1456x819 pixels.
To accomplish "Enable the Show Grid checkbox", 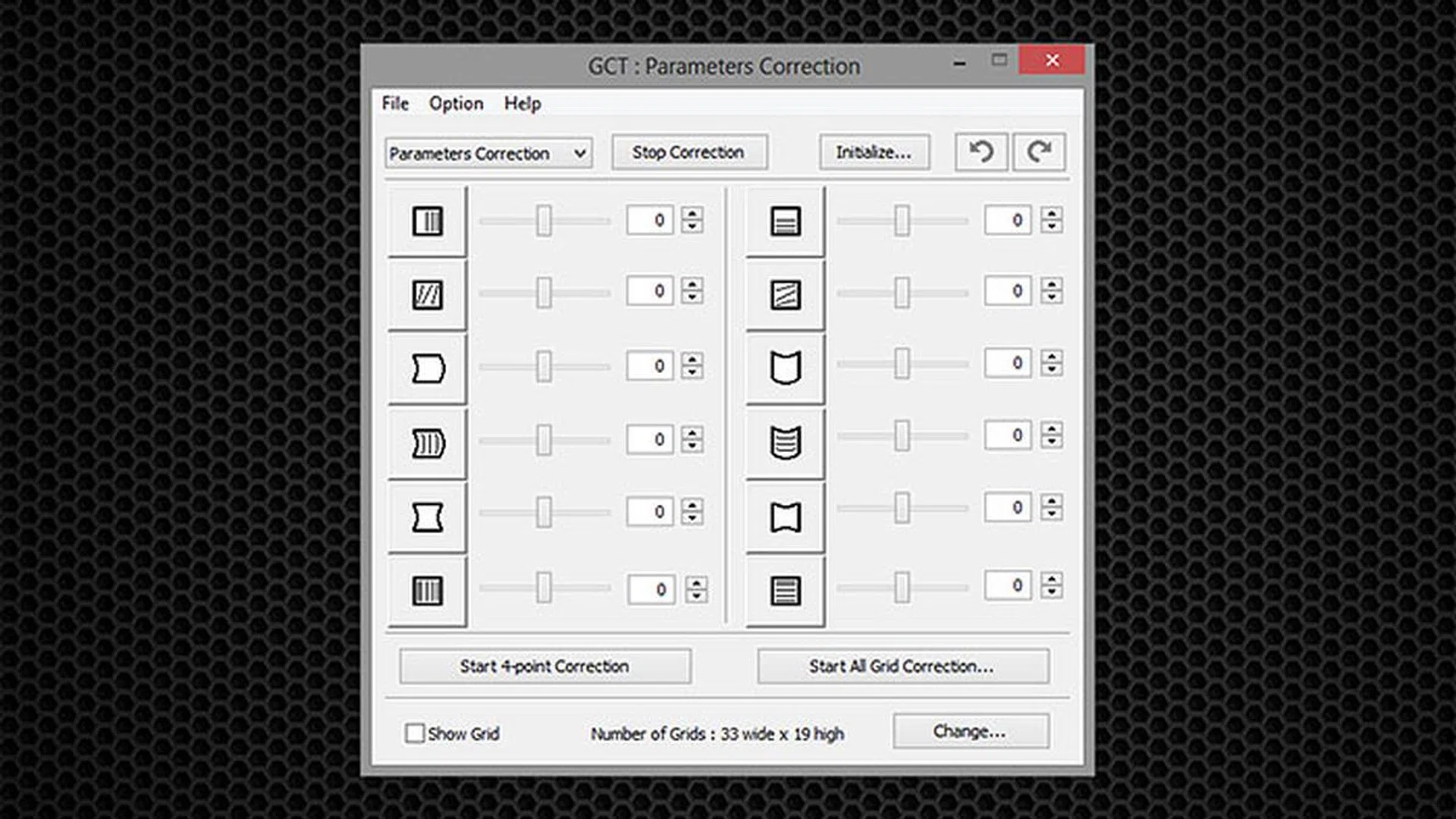I will 415,733.
